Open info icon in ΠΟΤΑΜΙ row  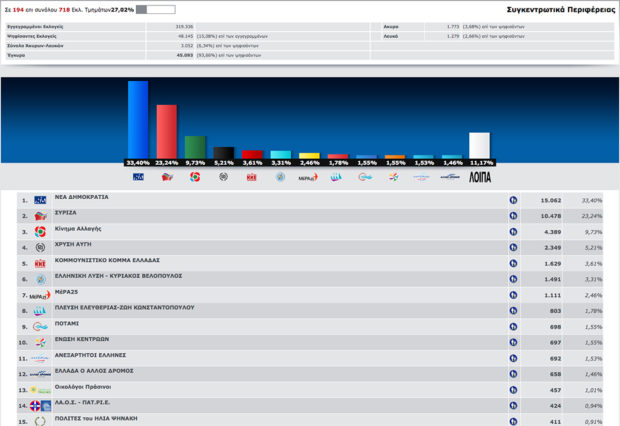tap(513, 327)
